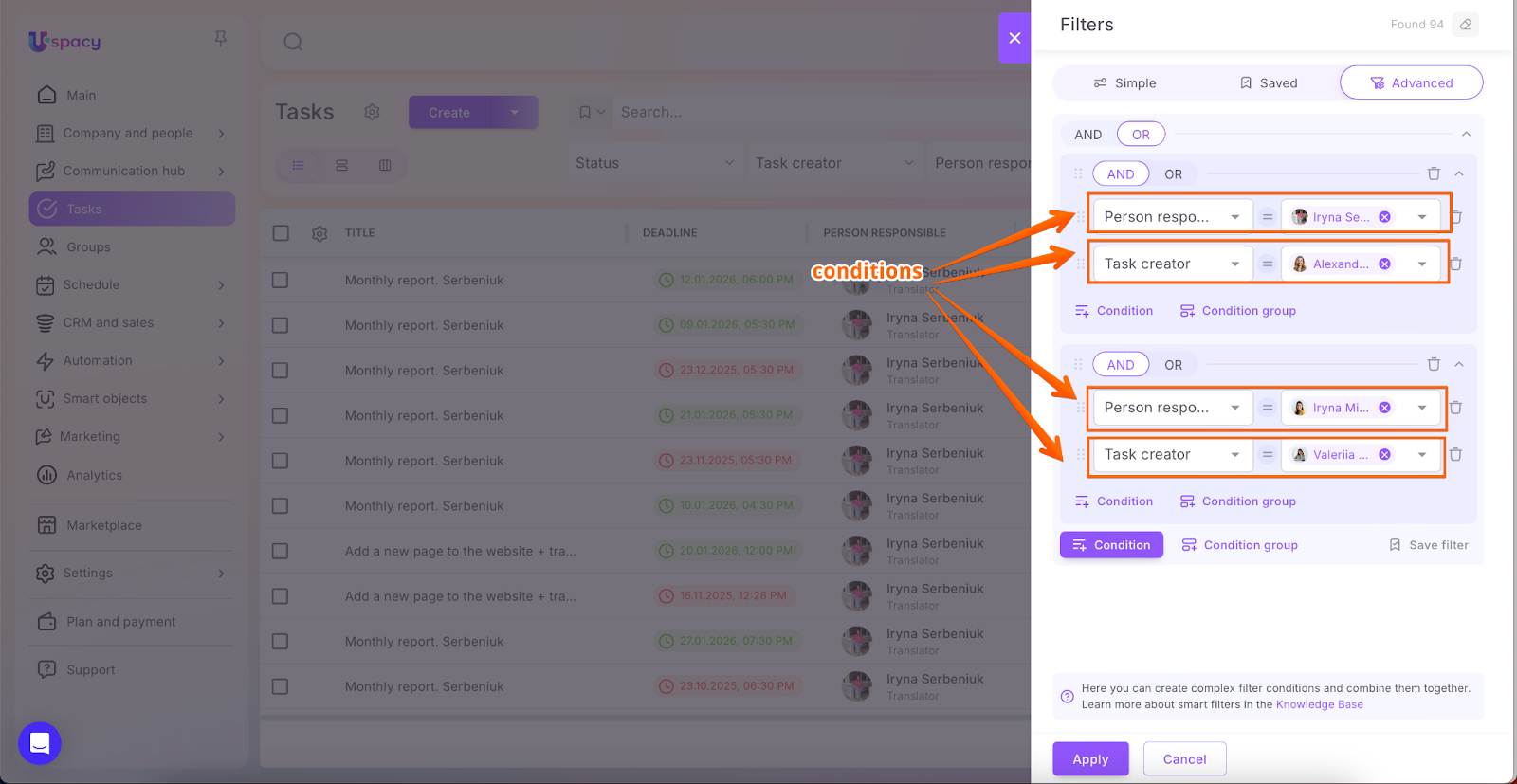The height and width of the screenshot is (784, 1517).
Task: Open Analytics in the sidebar
Action: tap(94, 475)
